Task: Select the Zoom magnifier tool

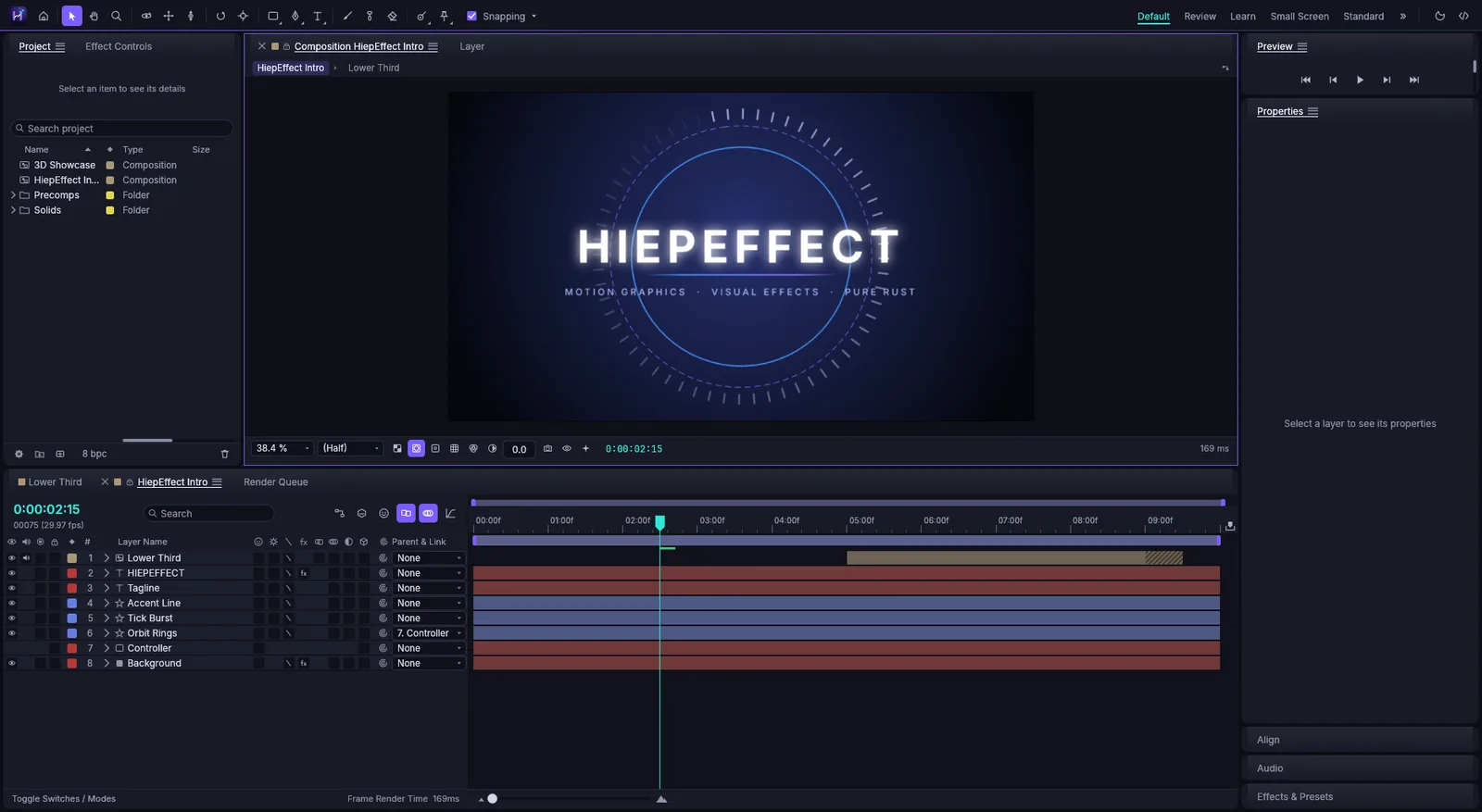Action: [x=117, y=16]
